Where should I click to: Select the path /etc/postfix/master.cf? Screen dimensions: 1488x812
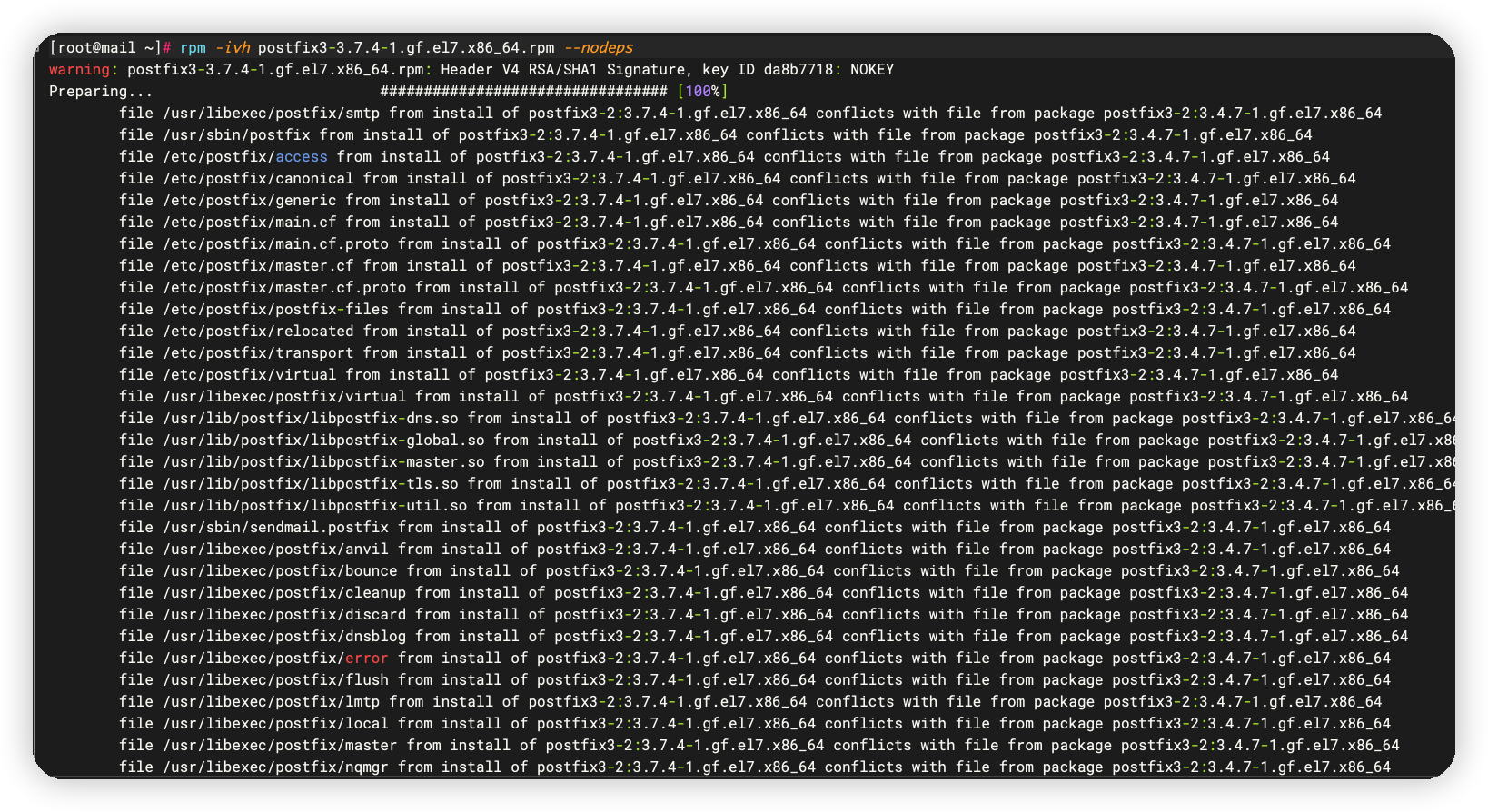[259, 265]
